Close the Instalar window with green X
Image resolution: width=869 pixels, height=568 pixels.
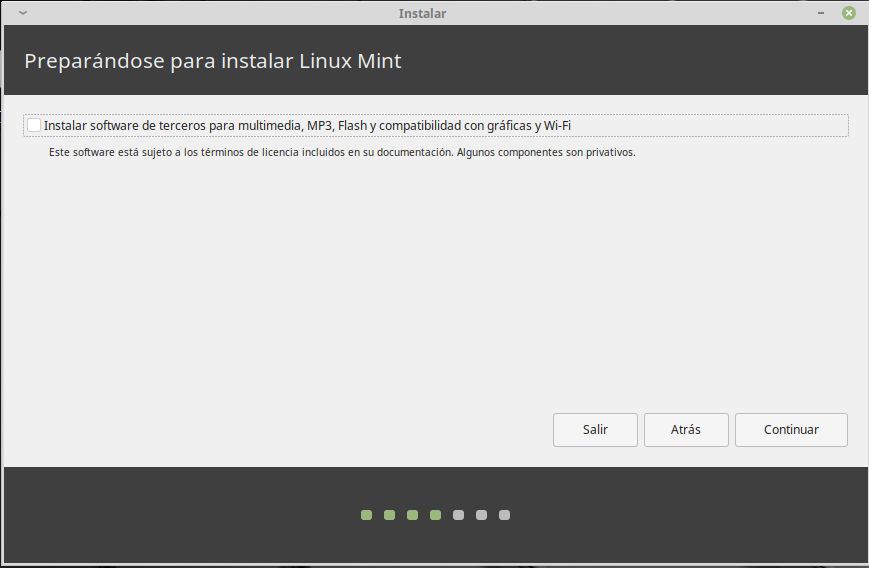[848, 13]
